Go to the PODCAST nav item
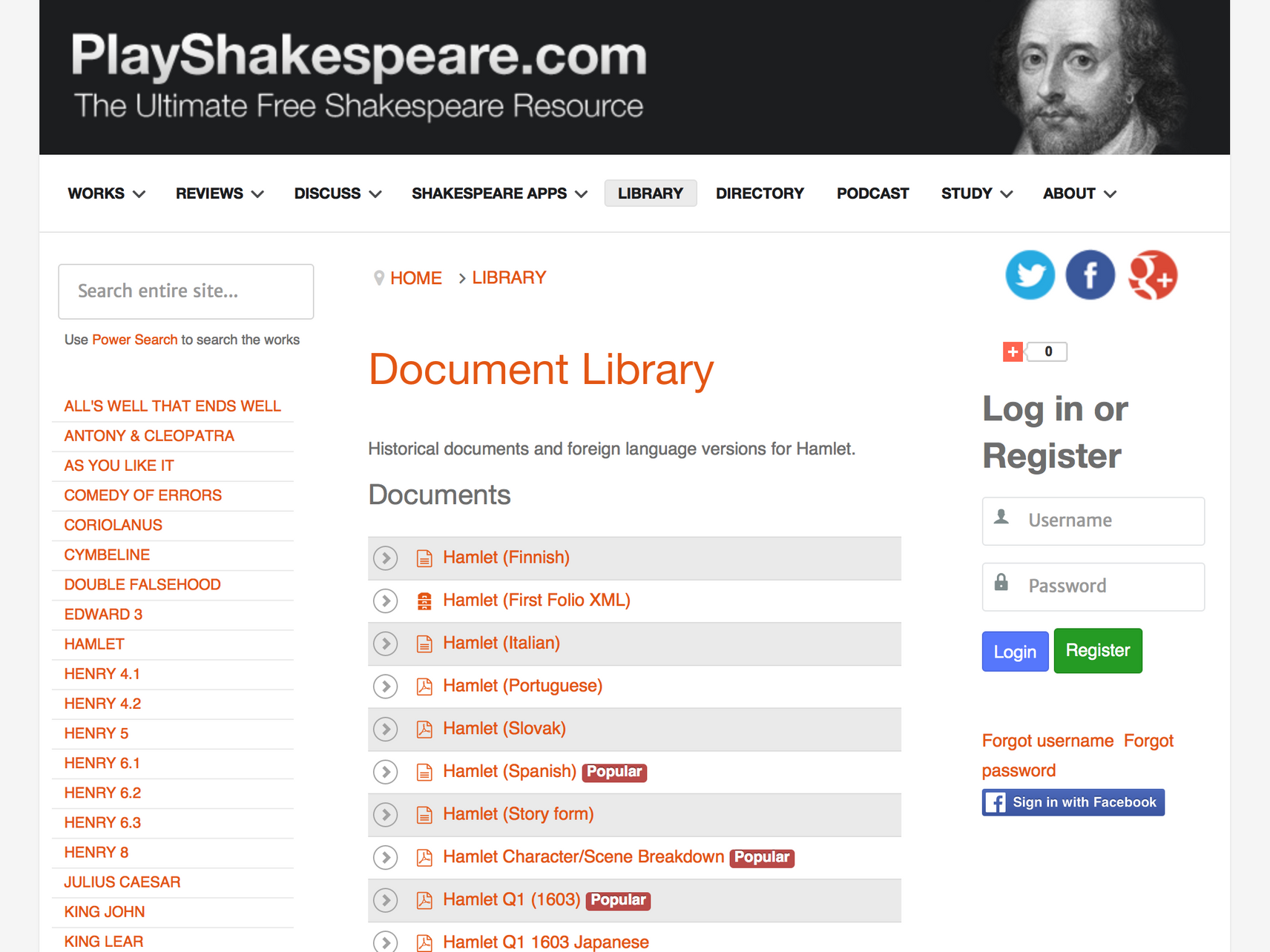Viewport: 1270px width, 952px height. coord(872,194)
